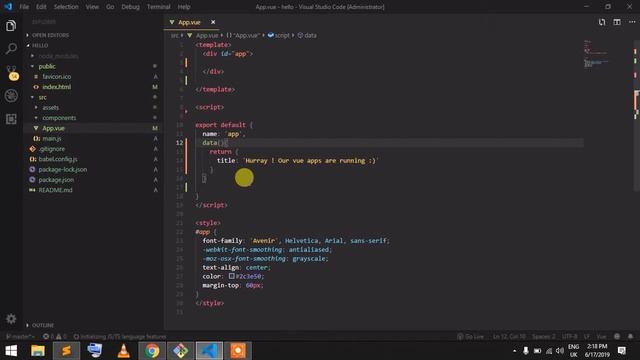640x360 pixels.
Task: Click the feedback smiley in status bar
Action: click(x=617, y=337)
